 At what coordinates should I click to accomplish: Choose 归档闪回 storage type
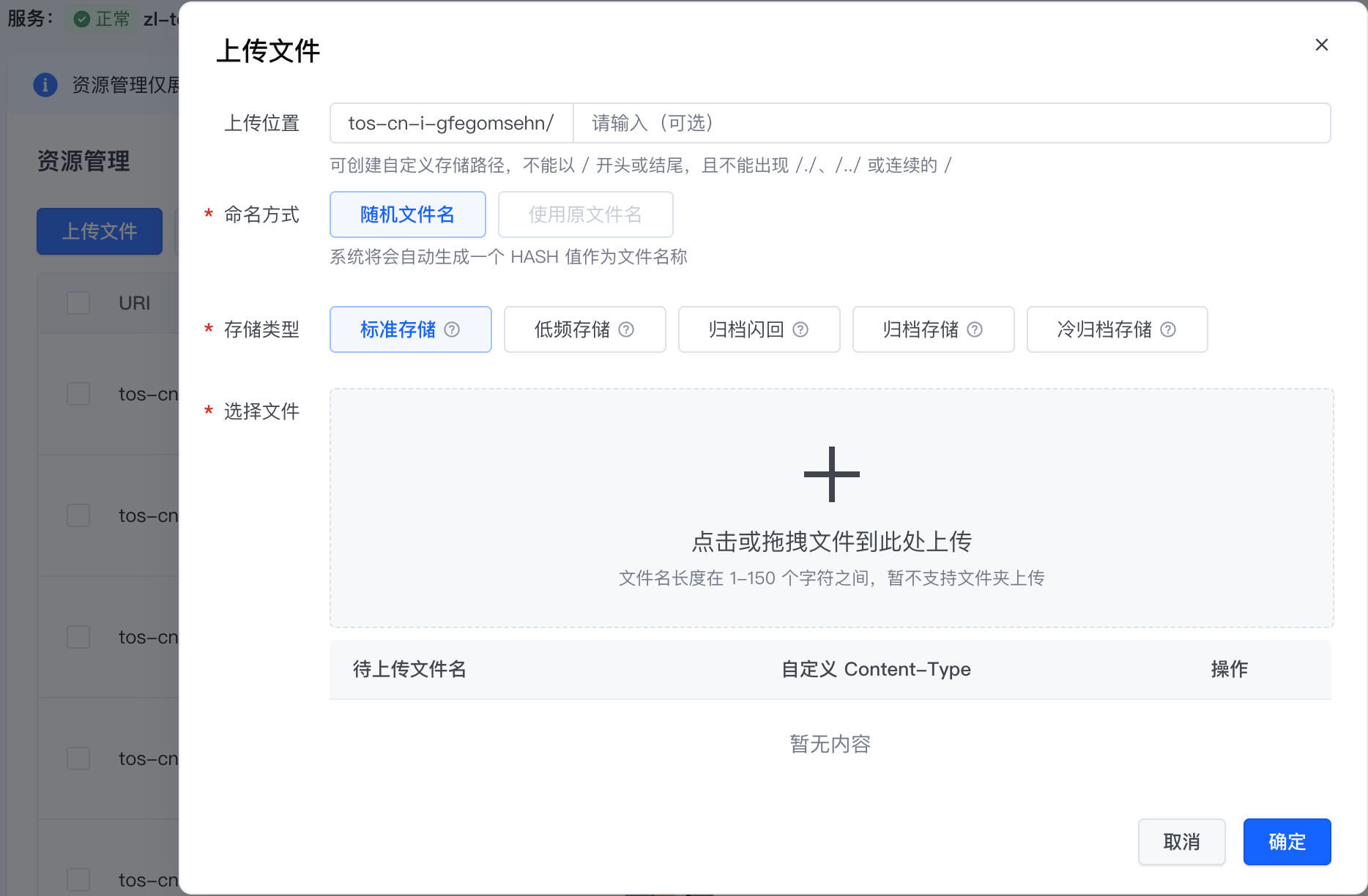click(746, 329)
